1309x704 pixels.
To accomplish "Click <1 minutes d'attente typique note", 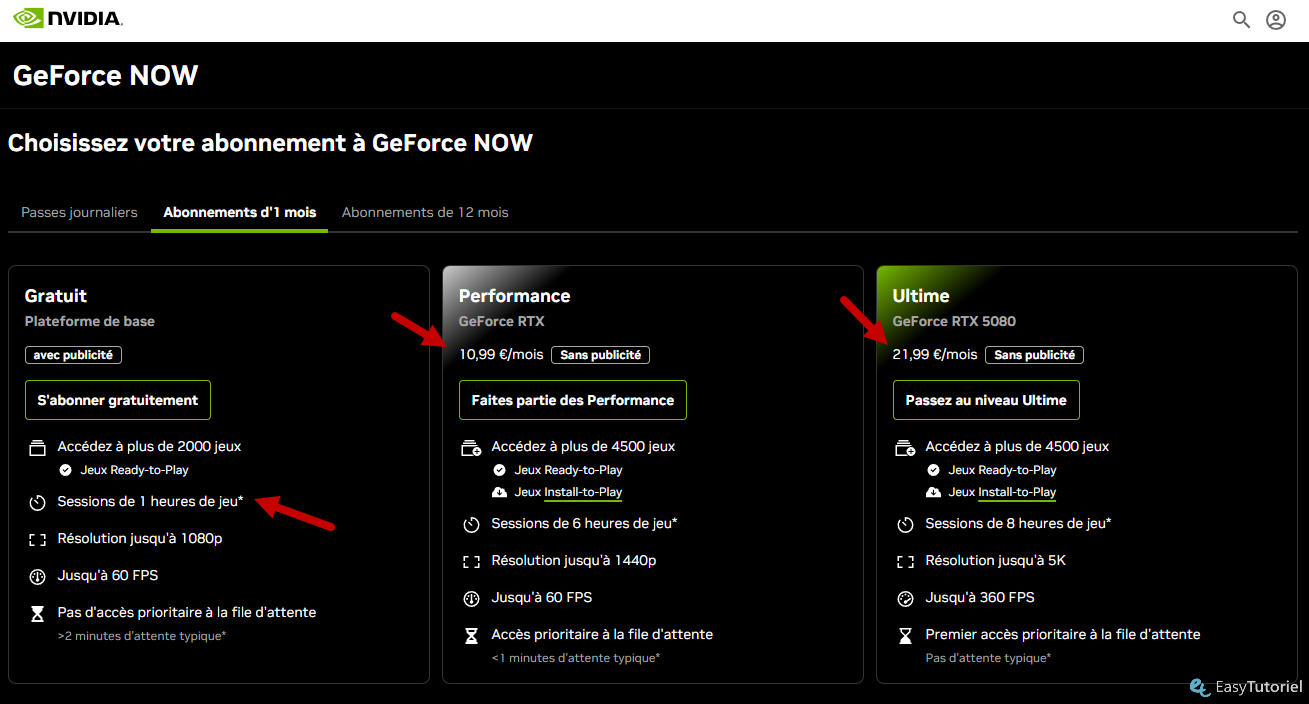I will tap(576, 657).
